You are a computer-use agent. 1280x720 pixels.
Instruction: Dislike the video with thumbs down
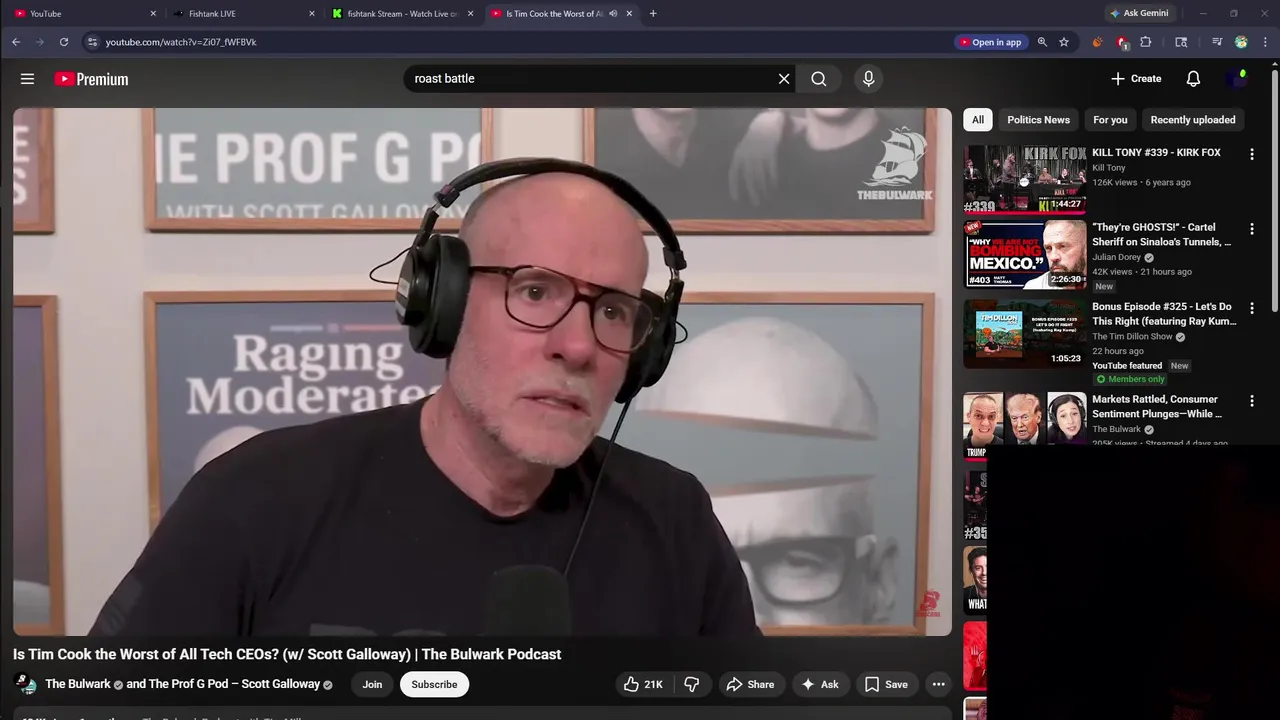691,684
